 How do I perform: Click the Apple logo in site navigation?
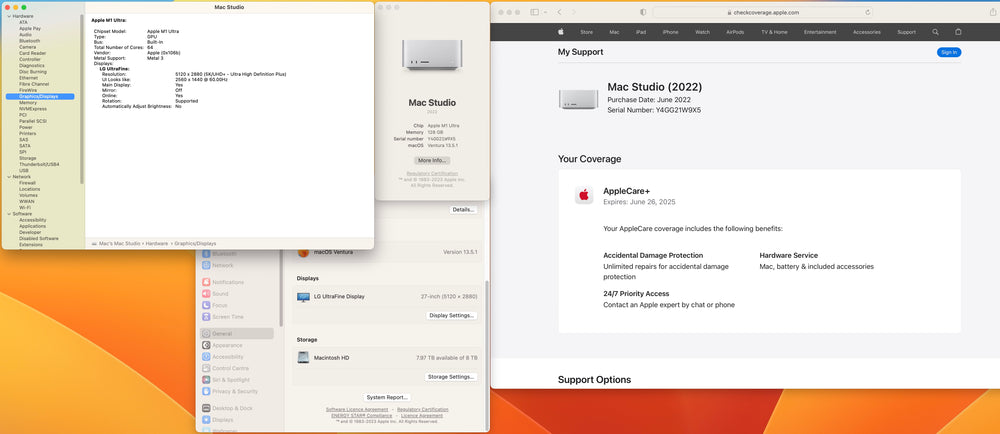tap(561, 32)
